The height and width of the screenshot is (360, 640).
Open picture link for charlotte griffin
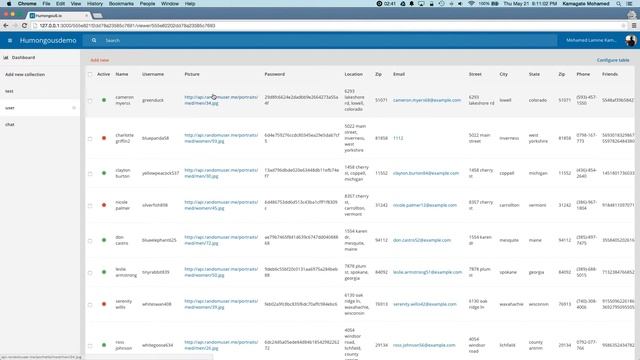[221, 138]
